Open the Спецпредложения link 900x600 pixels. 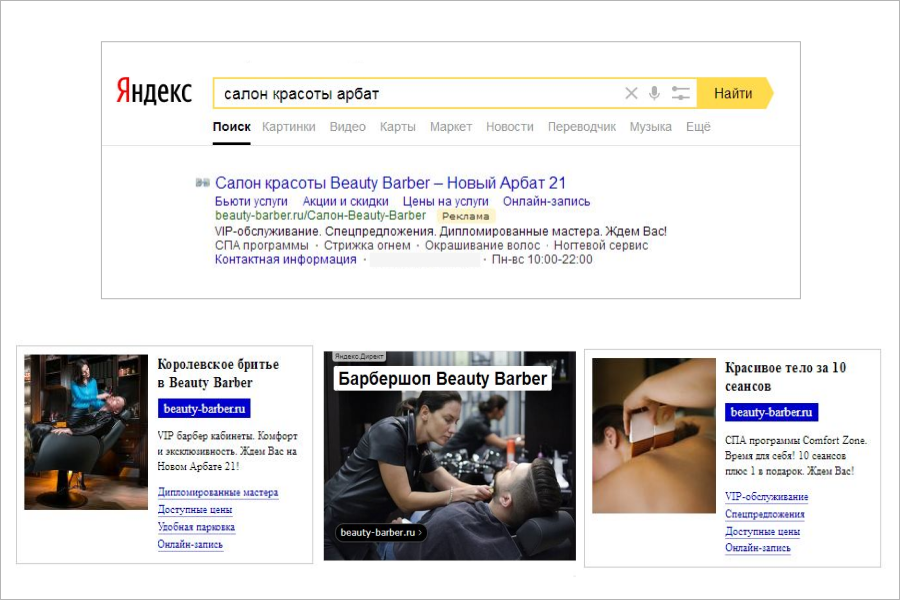click(x=765, y=514)
